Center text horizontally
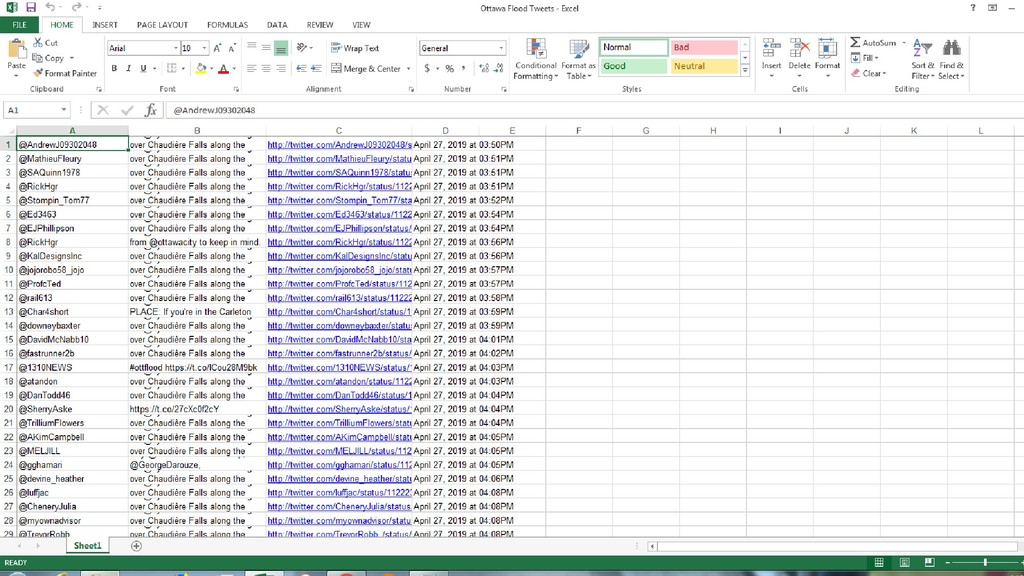Screen dimensions: 1024x576 coord(266,69)
